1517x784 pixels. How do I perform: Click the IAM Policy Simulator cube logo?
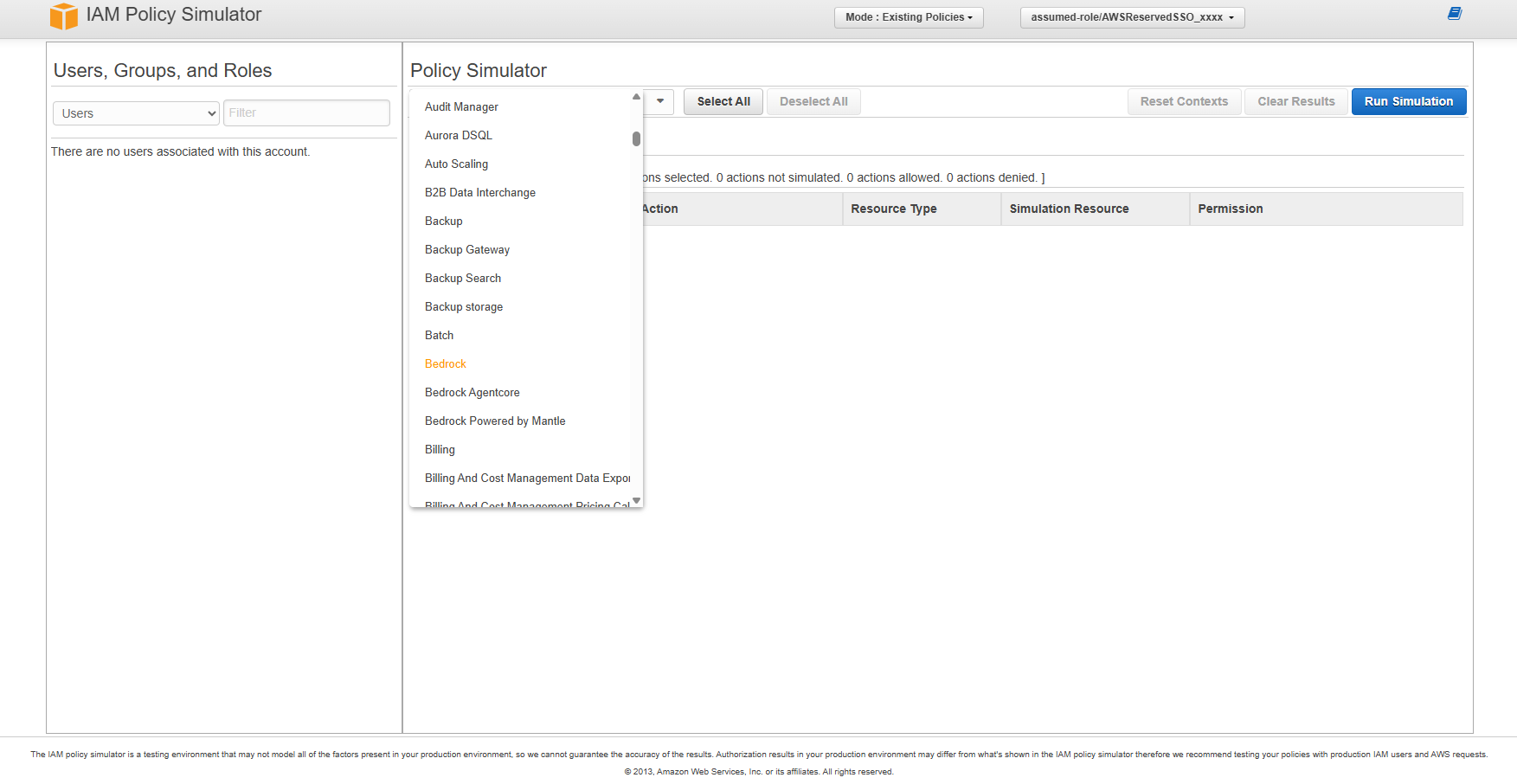tap(63, 16)
